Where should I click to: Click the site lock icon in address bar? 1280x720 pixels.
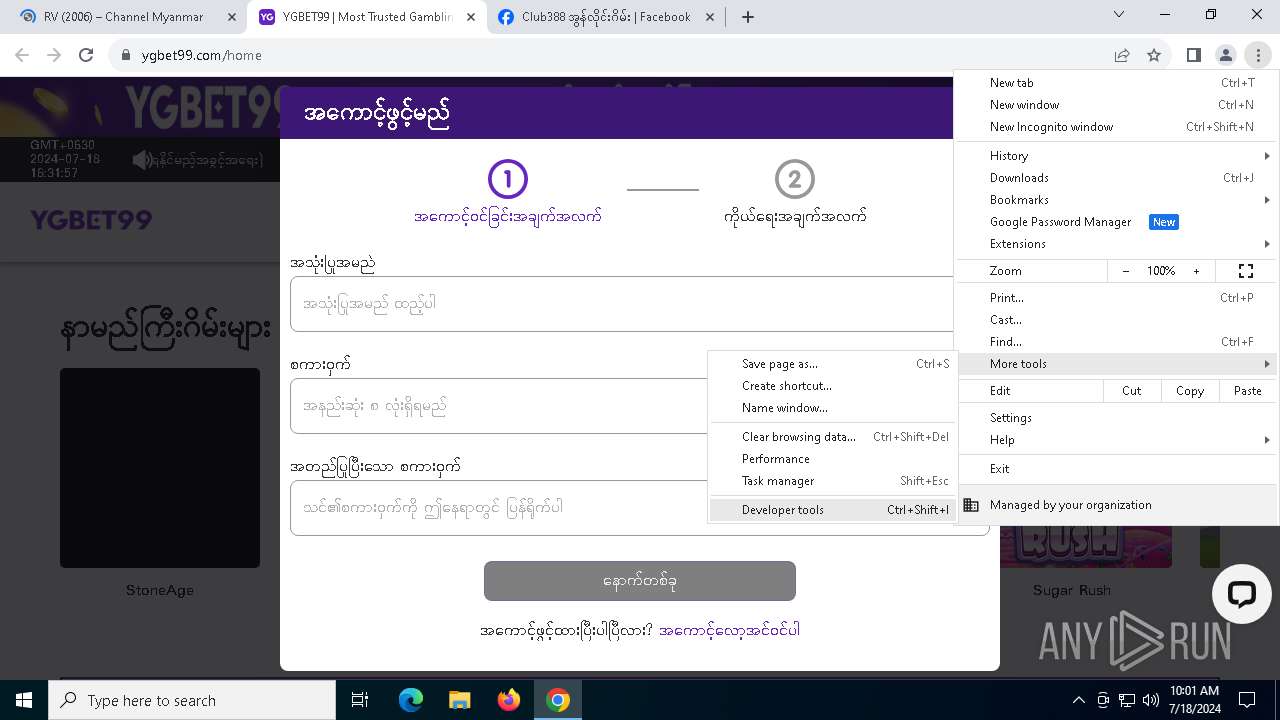click(126, 56)
